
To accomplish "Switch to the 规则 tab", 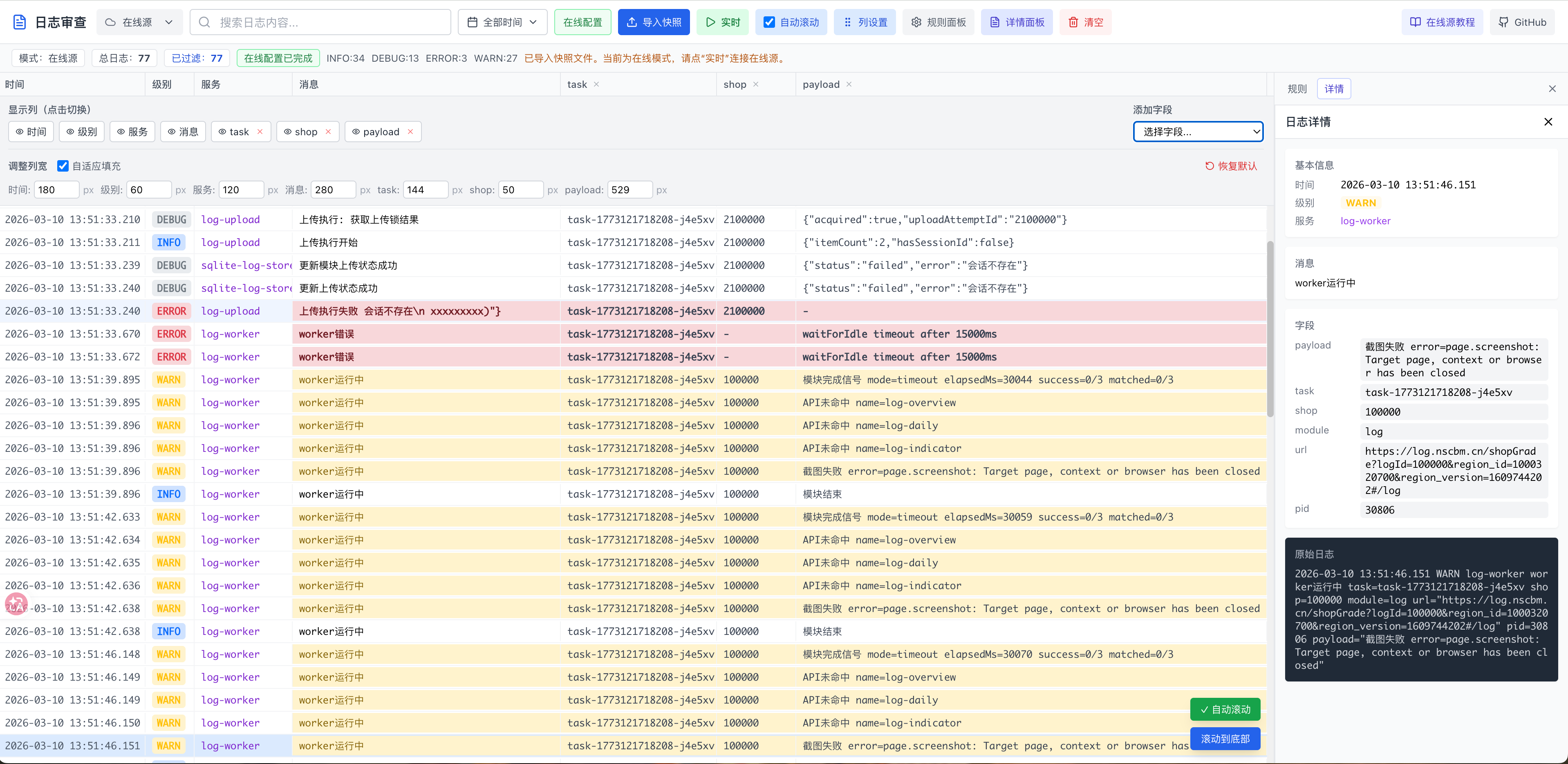I will coord(1297,89).
